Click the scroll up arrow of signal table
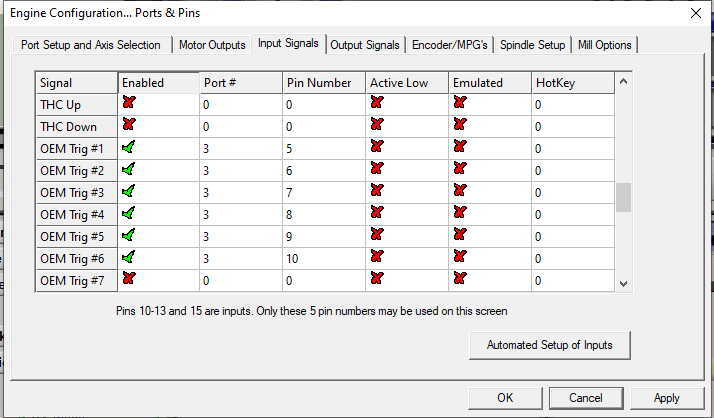 click(623, 82)
